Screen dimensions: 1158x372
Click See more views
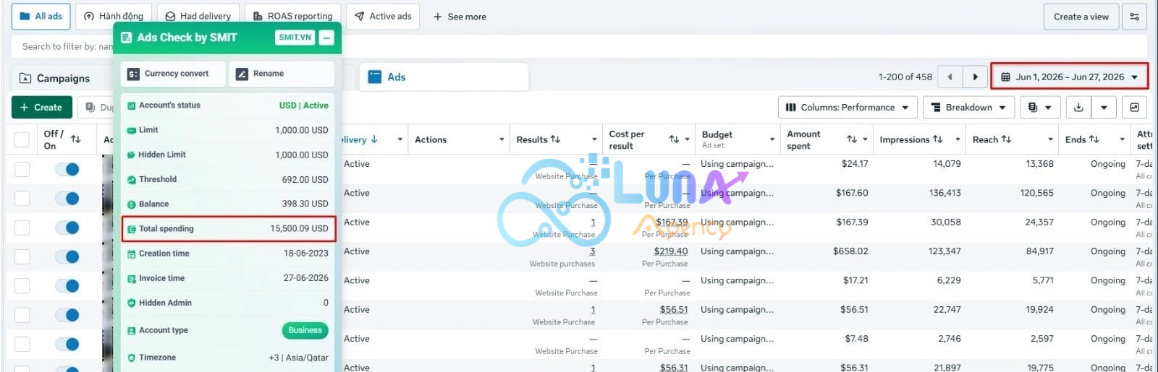459,16
